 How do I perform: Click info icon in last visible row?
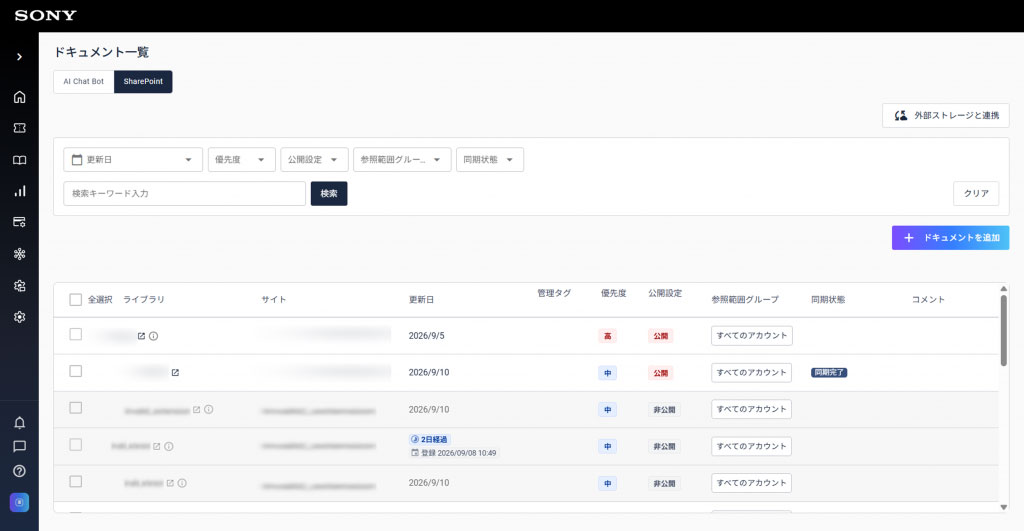point(182,483)
